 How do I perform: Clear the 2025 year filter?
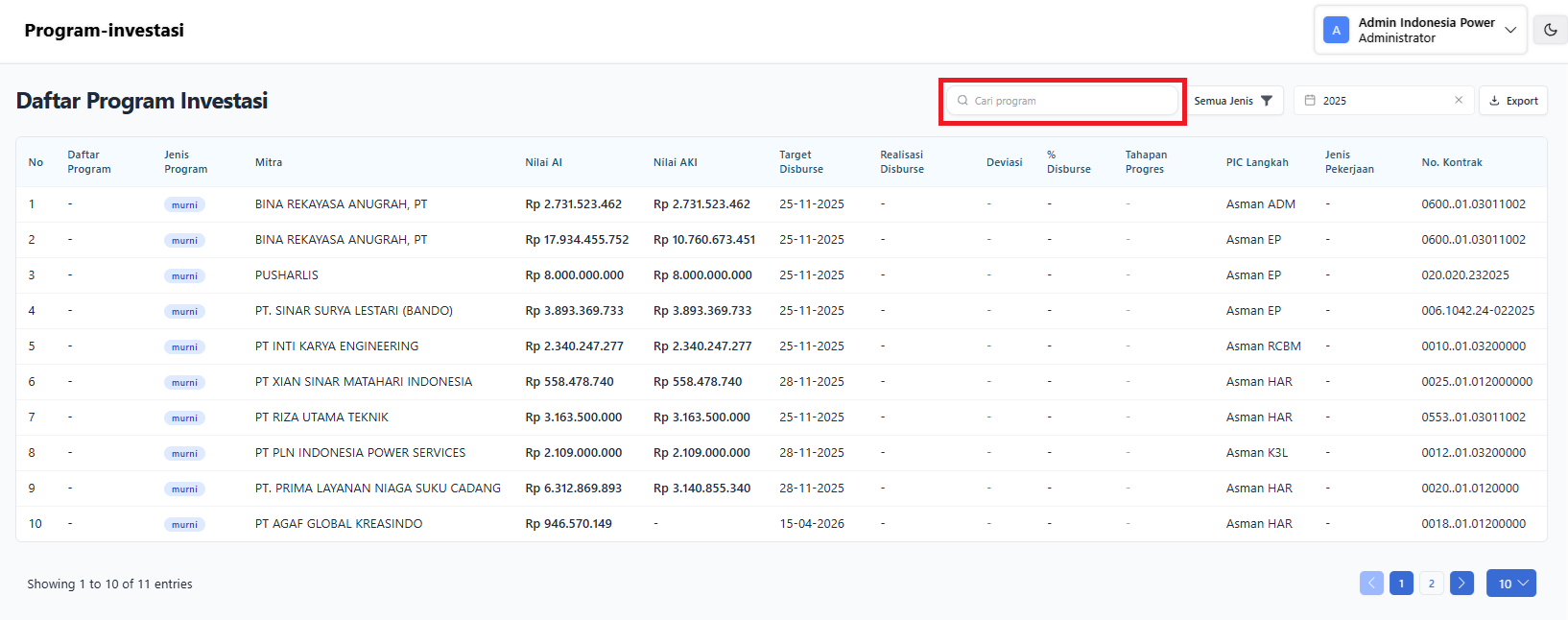pyautogui.click(x=1459, y=101)
